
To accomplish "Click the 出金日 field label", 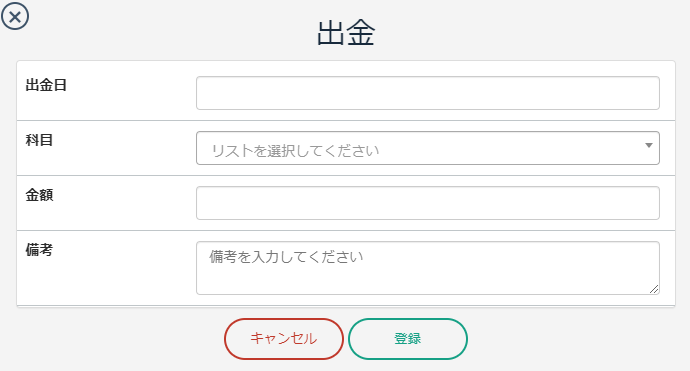I will tap(46, 85).
